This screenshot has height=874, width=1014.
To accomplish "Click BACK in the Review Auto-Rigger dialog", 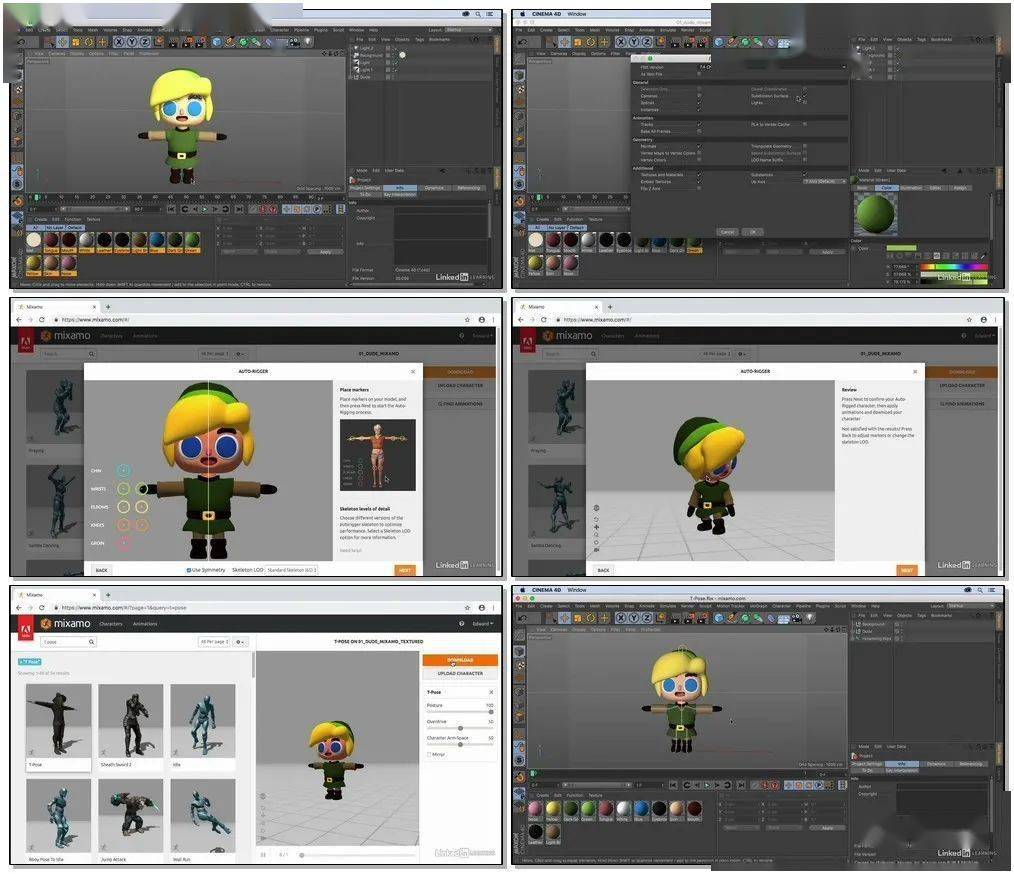I will click(603, 570).
